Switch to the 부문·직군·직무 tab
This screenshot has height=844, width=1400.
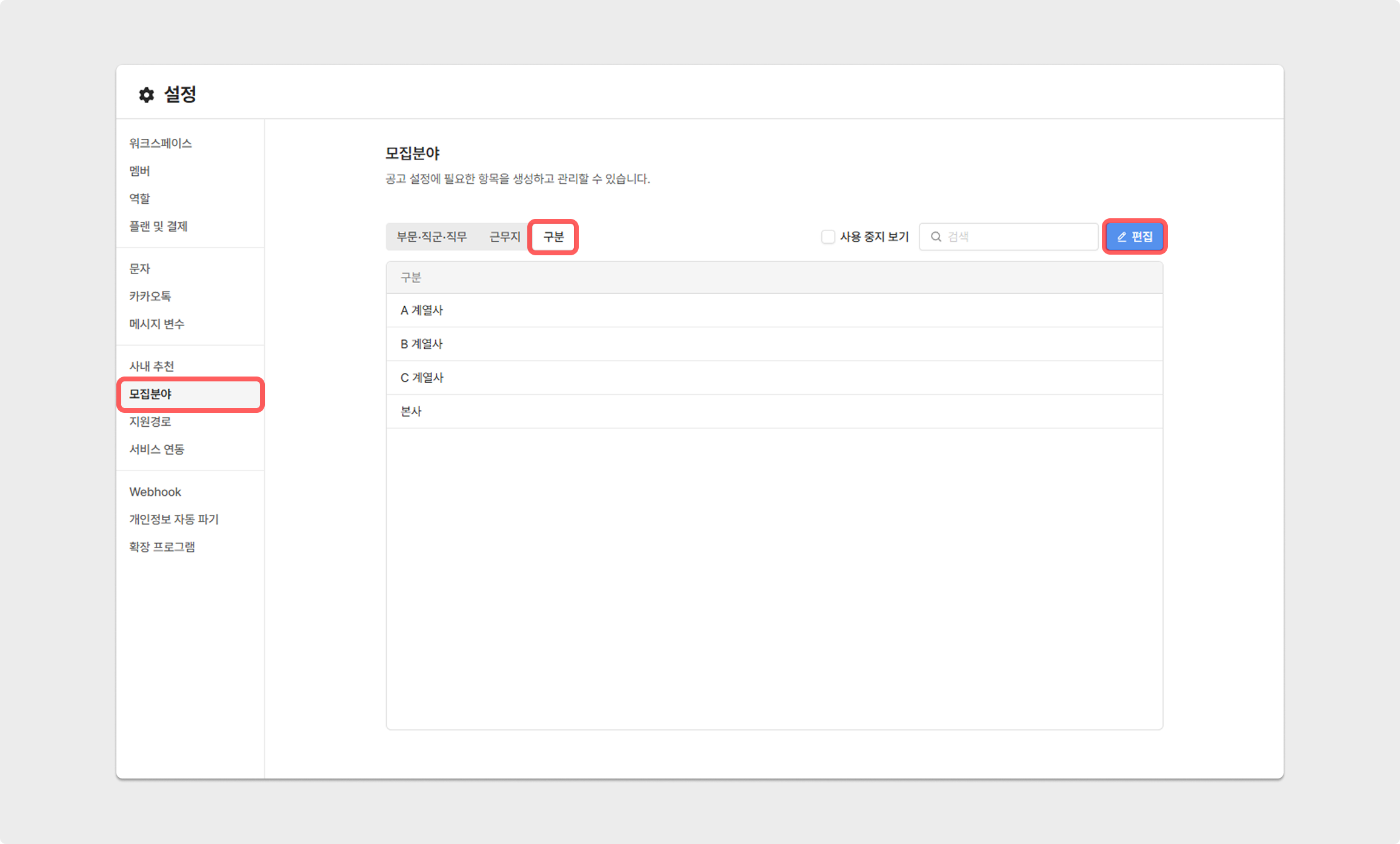432,236
